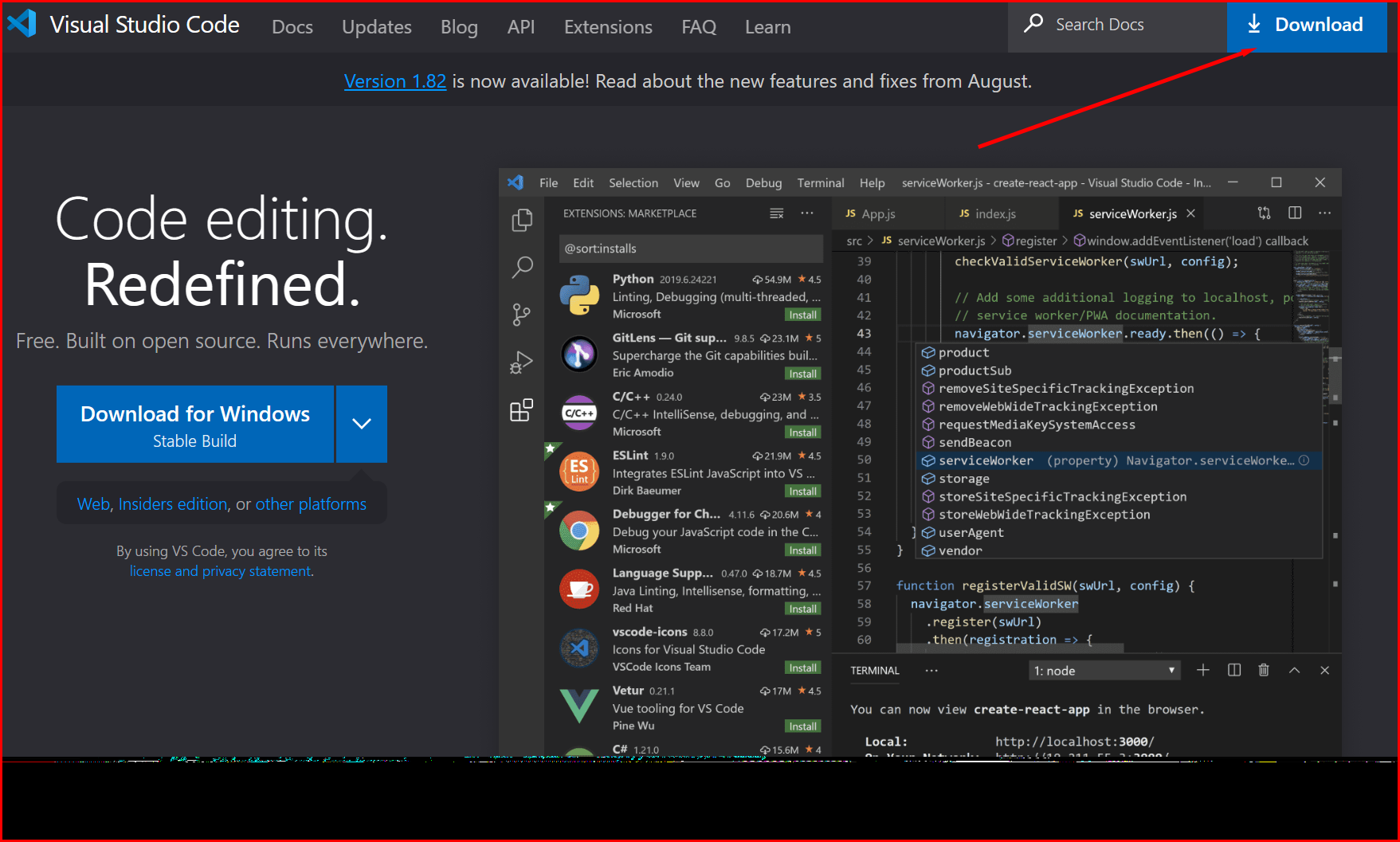Click the search magnifier icon in header
The width and height of the screenshot is (1400, 842).
[1033, 24]
